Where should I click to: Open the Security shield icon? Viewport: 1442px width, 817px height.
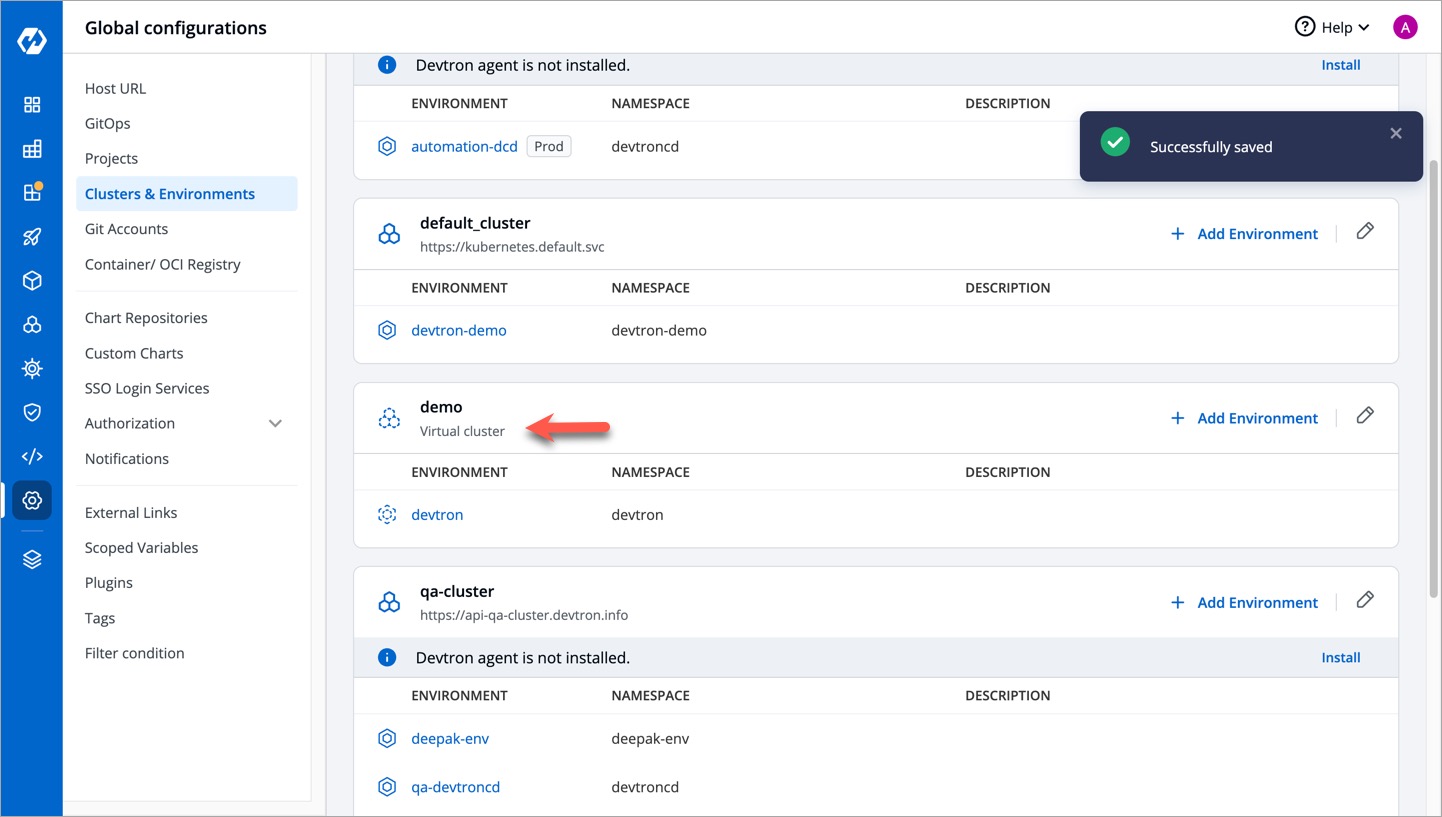pos(32,412)
